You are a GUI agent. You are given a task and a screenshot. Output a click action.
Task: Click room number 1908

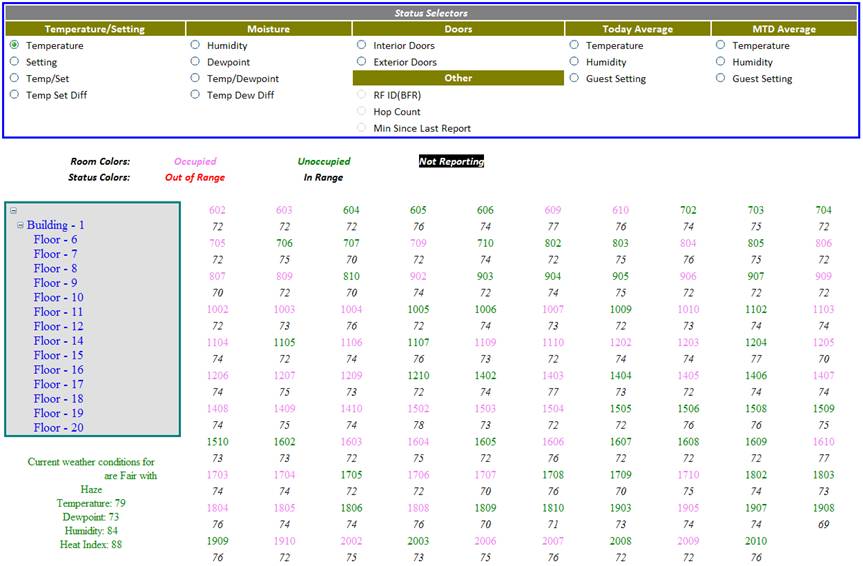(823, 507)
